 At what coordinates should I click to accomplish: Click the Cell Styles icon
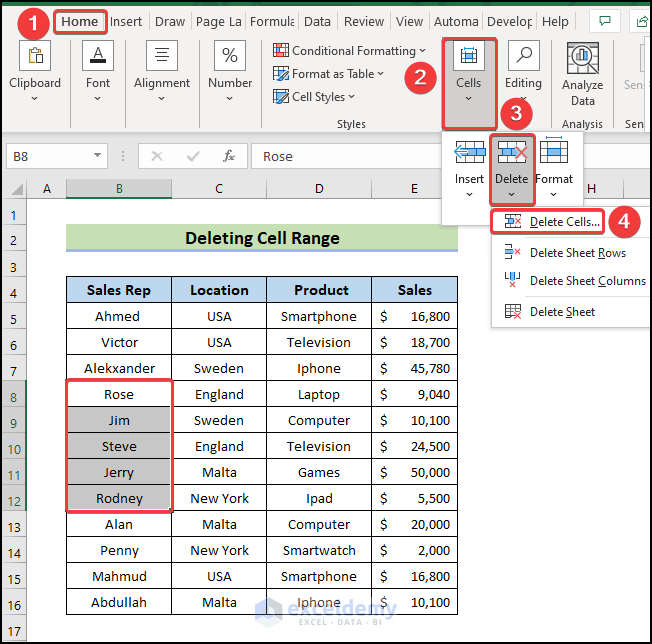(281, 96)
